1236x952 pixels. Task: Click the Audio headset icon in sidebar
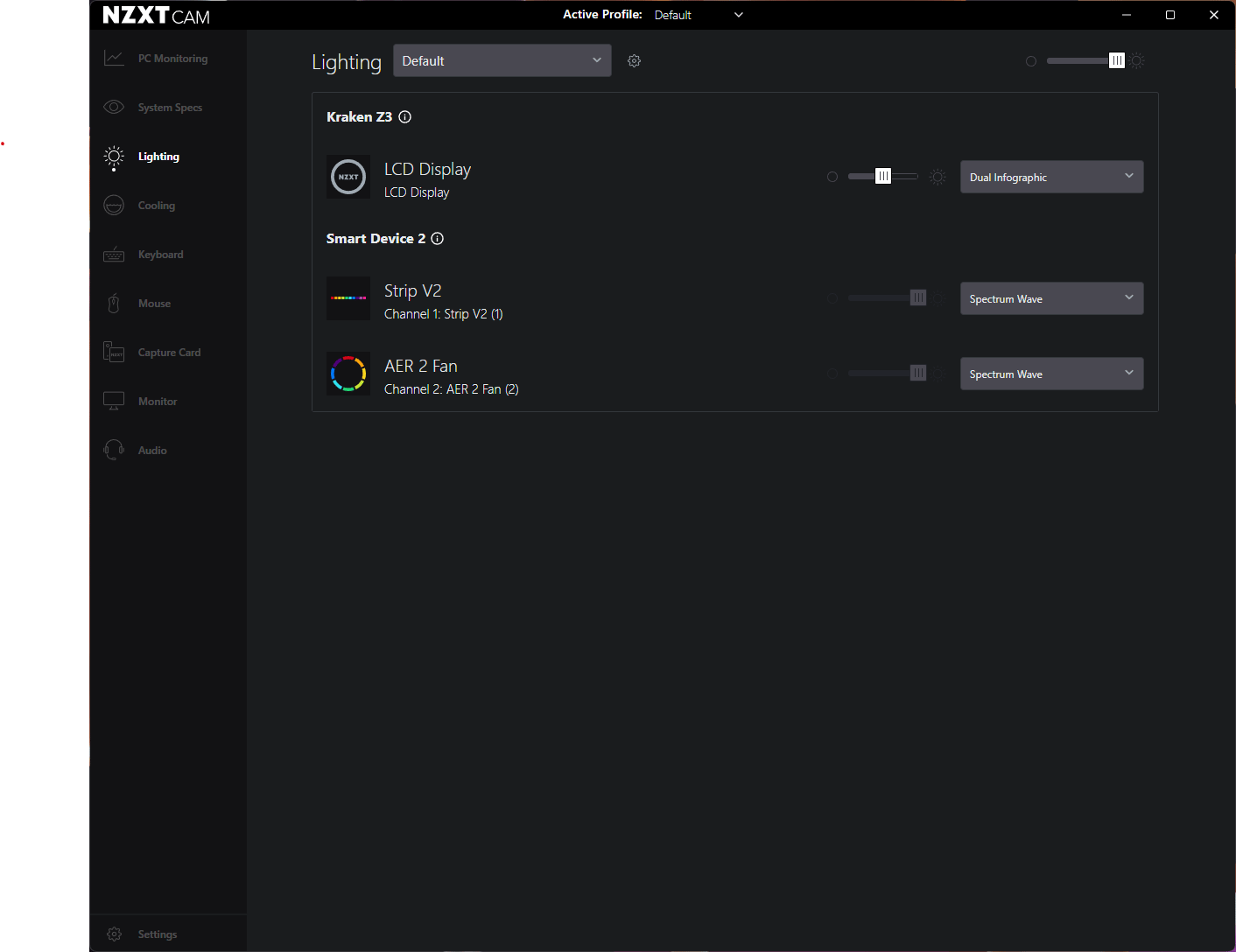click(114, 450)
